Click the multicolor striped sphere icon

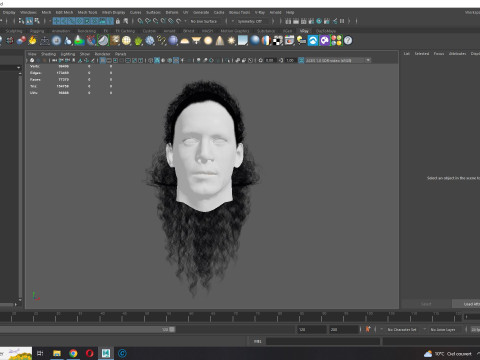(x=266, y=41)
